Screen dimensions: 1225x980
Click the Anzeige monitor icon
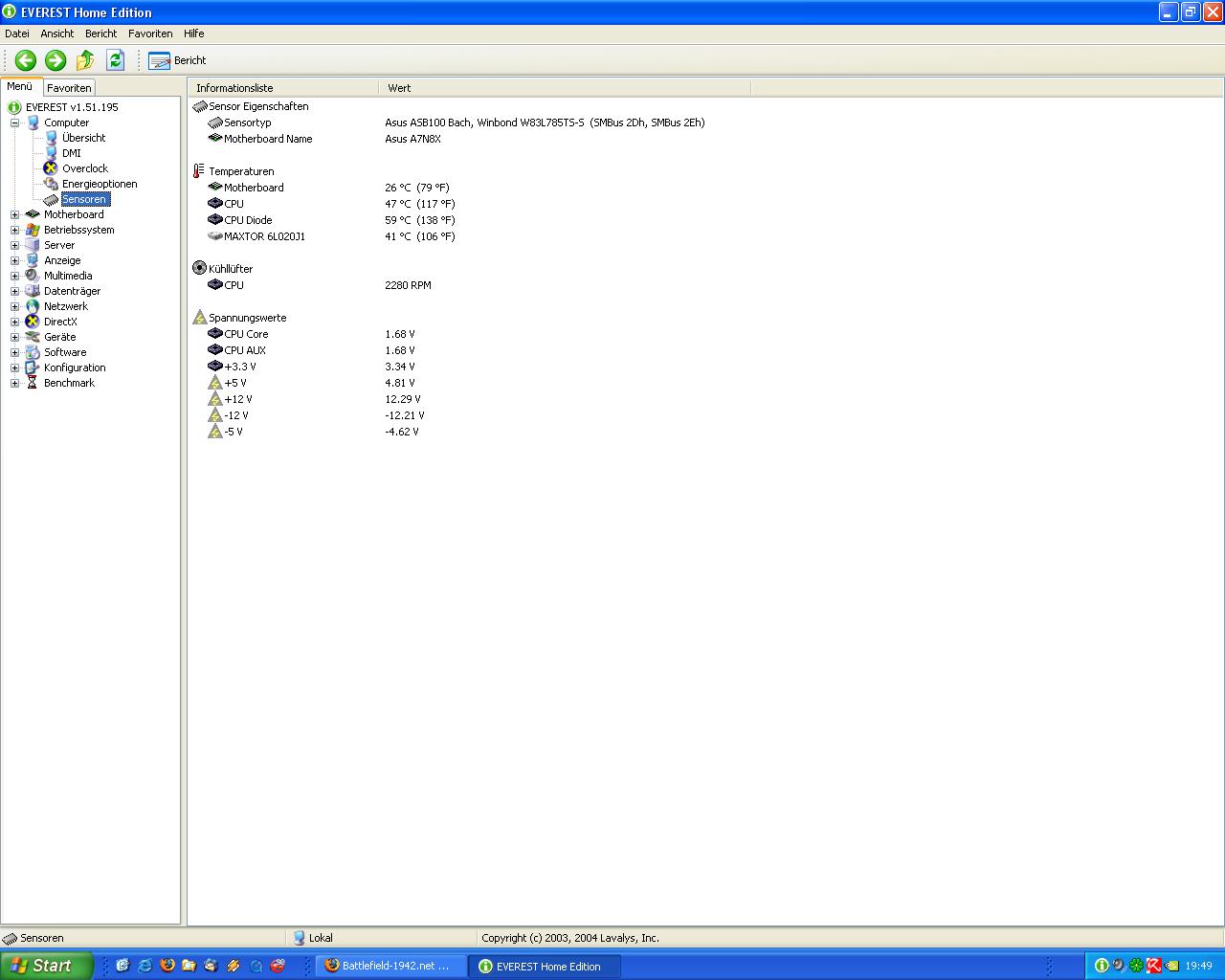(33, 260)
